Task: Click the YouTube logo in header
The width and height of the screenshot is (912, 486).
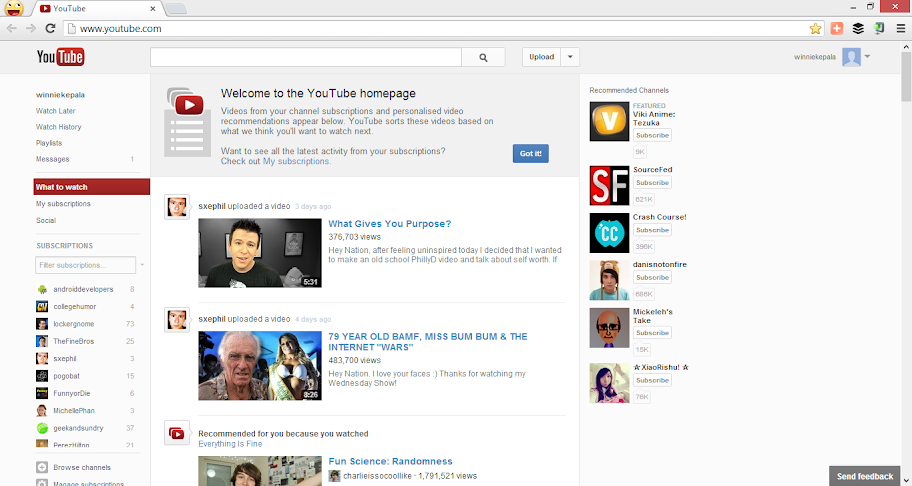Action: pos(60,57)
